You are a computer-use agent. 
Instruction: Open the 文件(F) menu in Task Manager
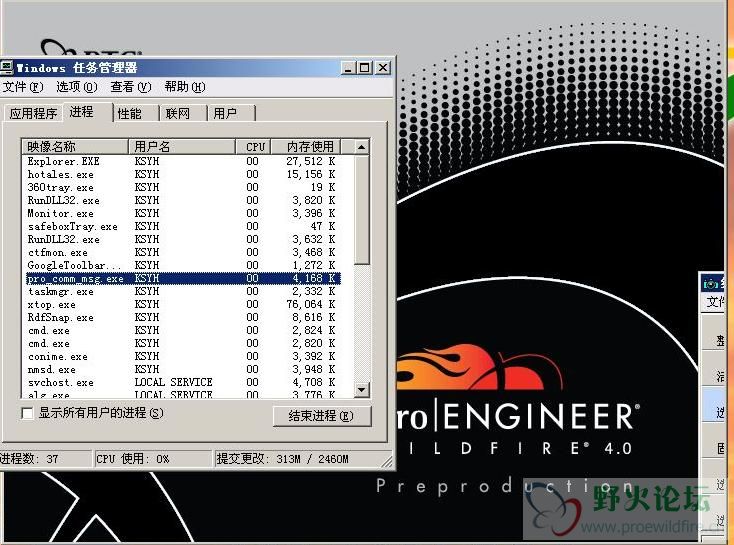click(x=22, y=87)
